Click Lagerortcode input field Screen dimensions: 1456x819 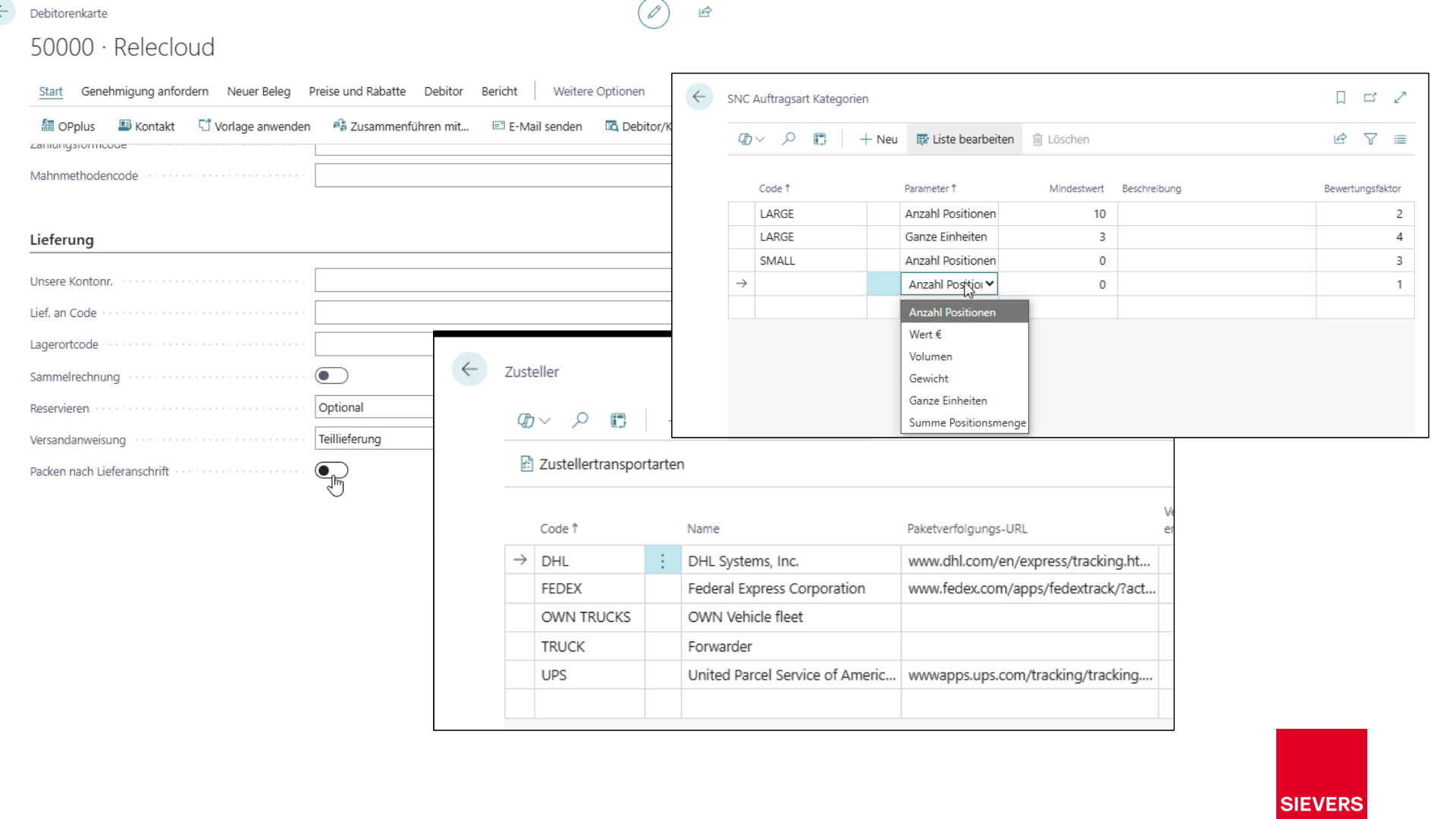tap(374, 344)
